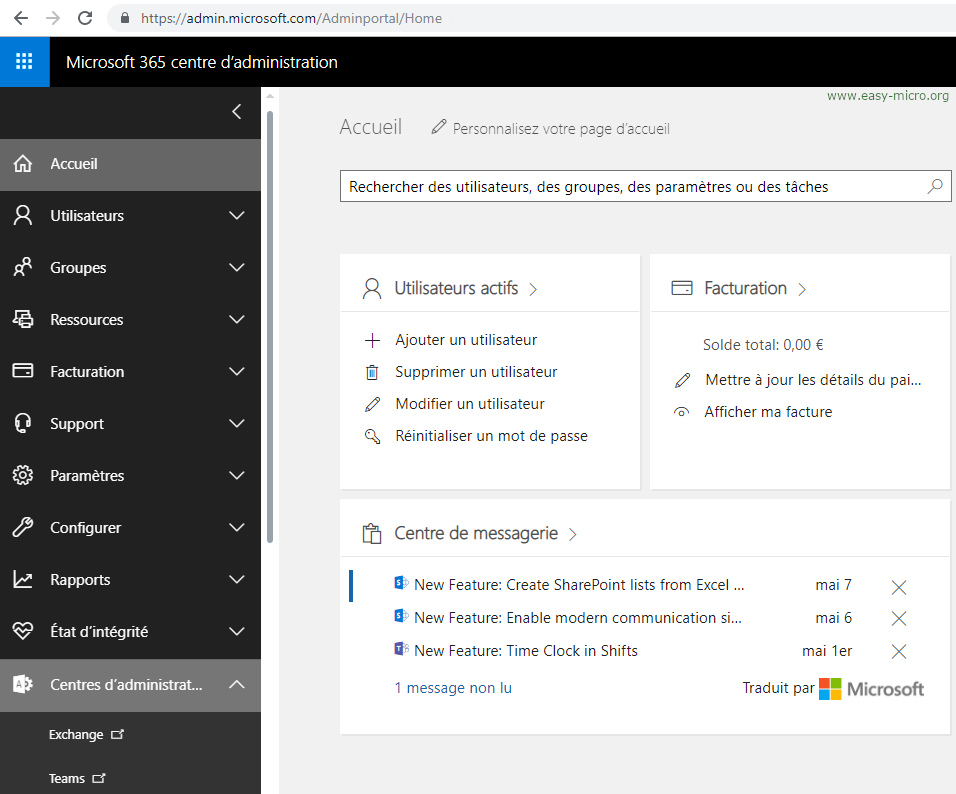This screenshot has width=956, height=794.
Task: Expand the Support menu chevron
Action: (237, 423)
